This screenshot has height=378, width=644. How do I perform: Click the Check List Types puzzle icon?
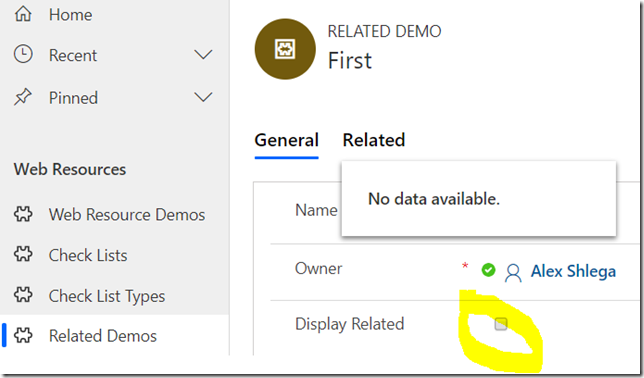click(23, 295)
